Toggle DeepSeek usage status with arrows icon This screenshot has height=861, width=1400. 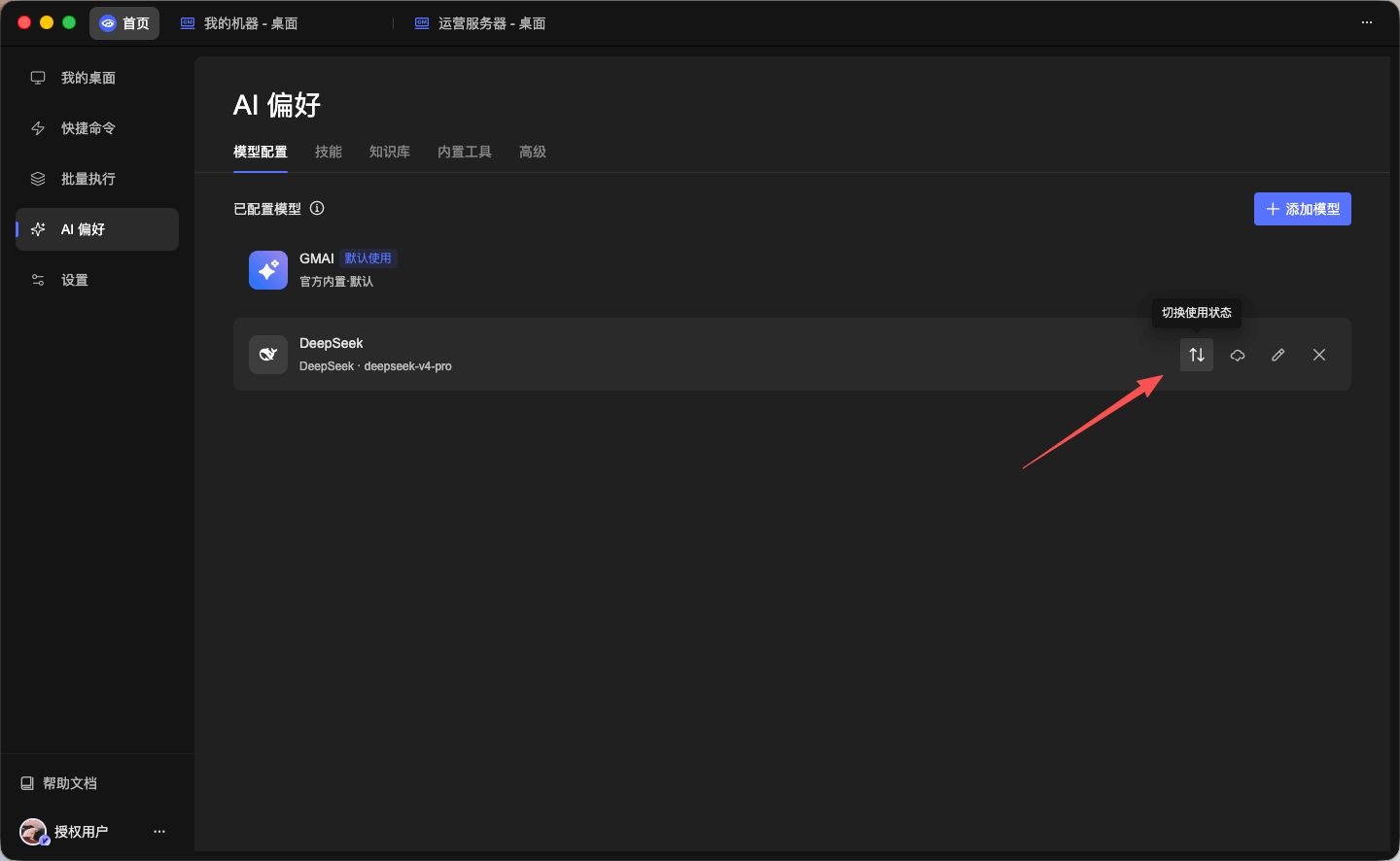coord(1197,355)
